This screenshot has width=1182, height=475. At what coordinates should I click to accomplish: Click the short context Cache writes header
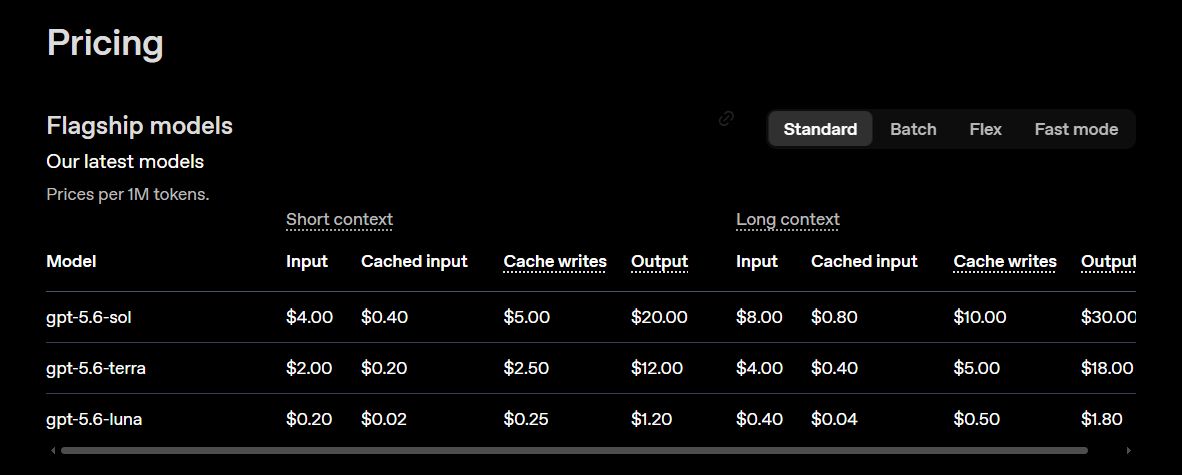555,262
